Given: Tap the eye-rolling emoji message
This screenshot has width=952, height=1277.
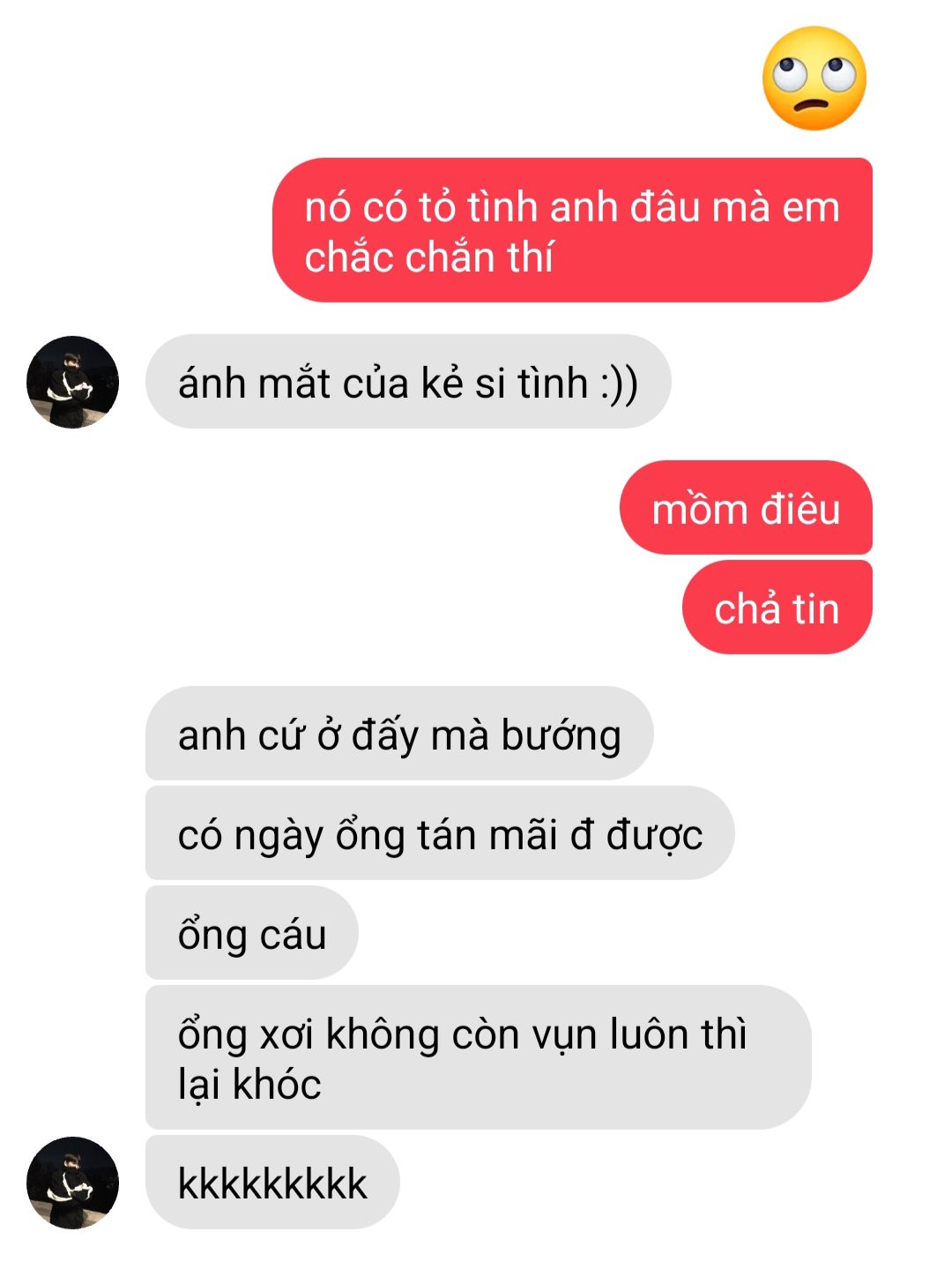Looking at the screenshot, I should point(814,78).
